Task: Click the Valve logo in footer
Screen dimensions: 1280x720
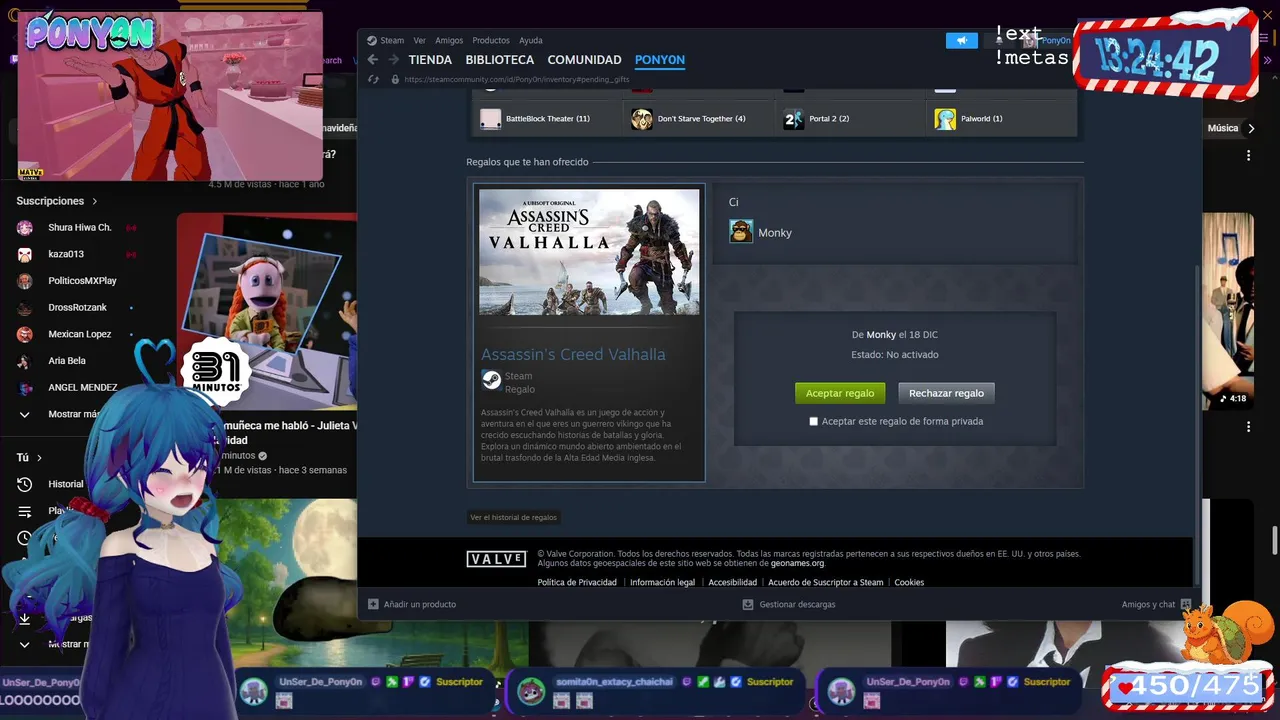Action: point(496,559)
